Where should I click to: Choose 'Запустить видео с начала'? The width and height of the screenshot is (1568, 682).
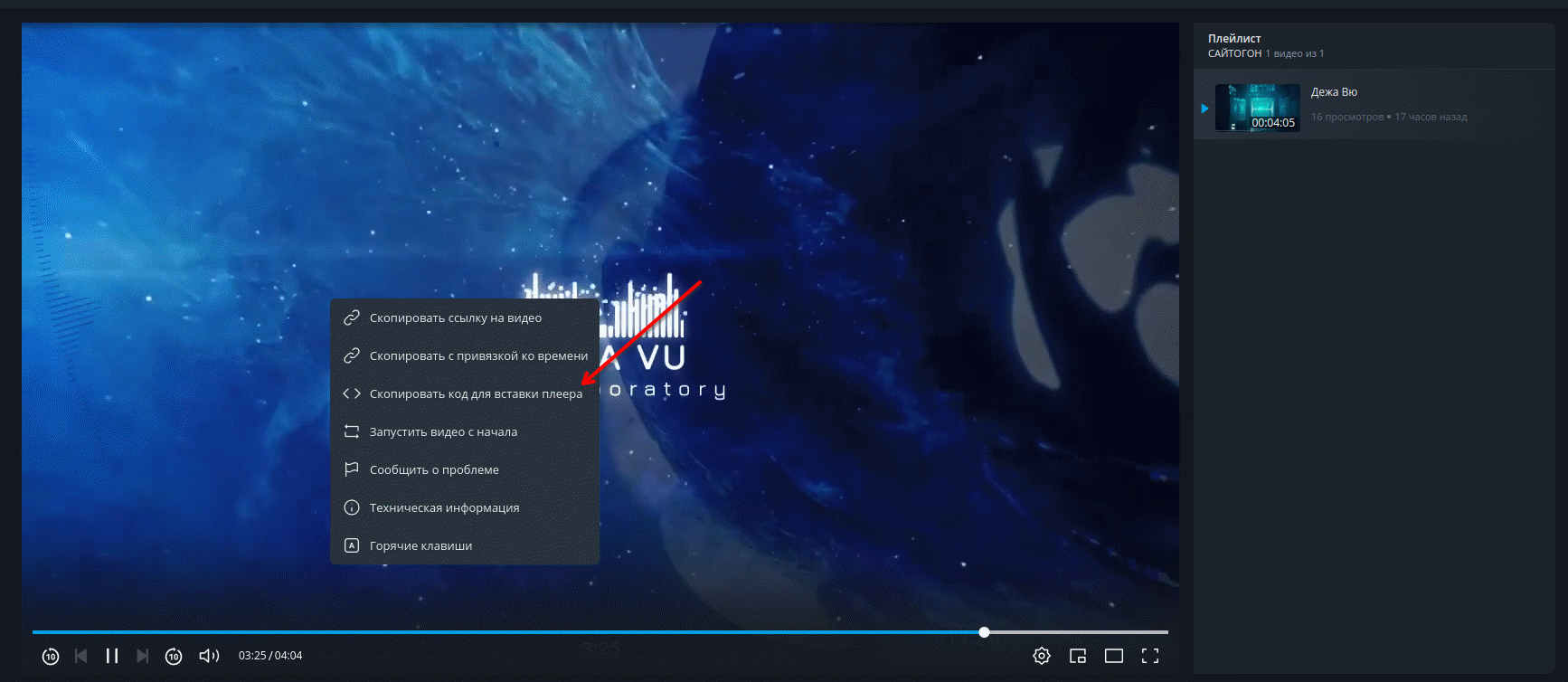pyautogui.click(x=465, y=431)
